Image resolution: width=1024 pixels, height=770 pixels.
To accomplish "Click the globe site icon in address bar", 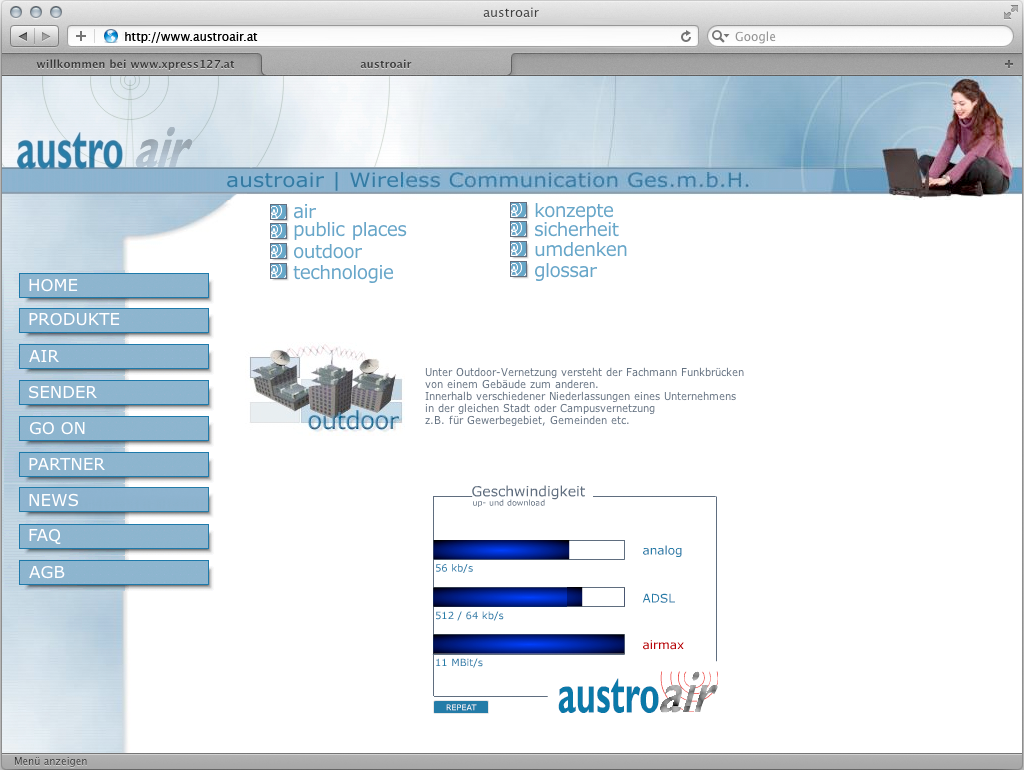I will pyautogui.click(x=111, y=36).
